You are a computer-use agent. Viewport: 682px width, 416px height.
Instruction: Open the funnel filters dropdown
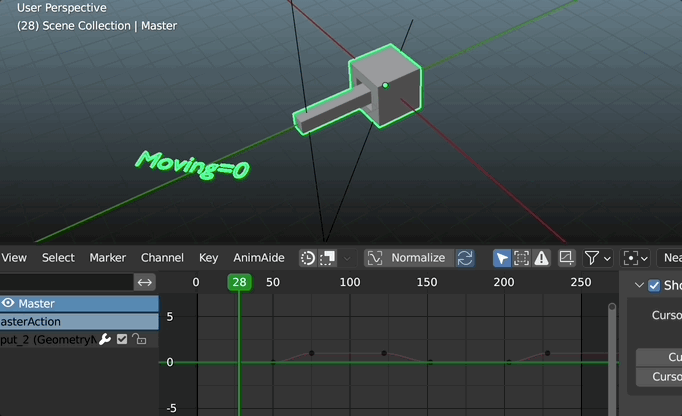point(598,258)
